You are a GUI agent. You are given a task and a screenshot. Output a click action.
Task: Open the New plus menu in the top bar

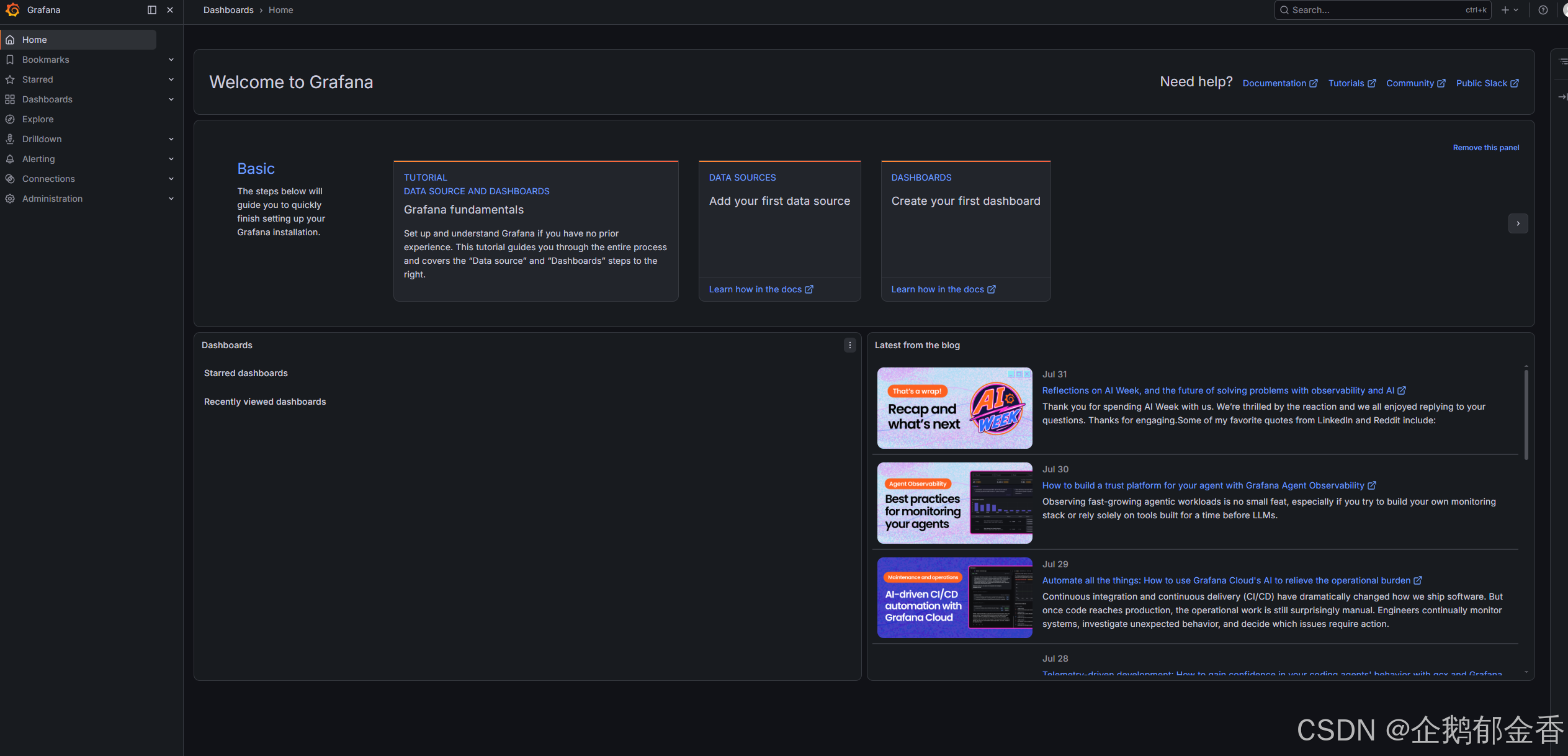[1509, 10]
